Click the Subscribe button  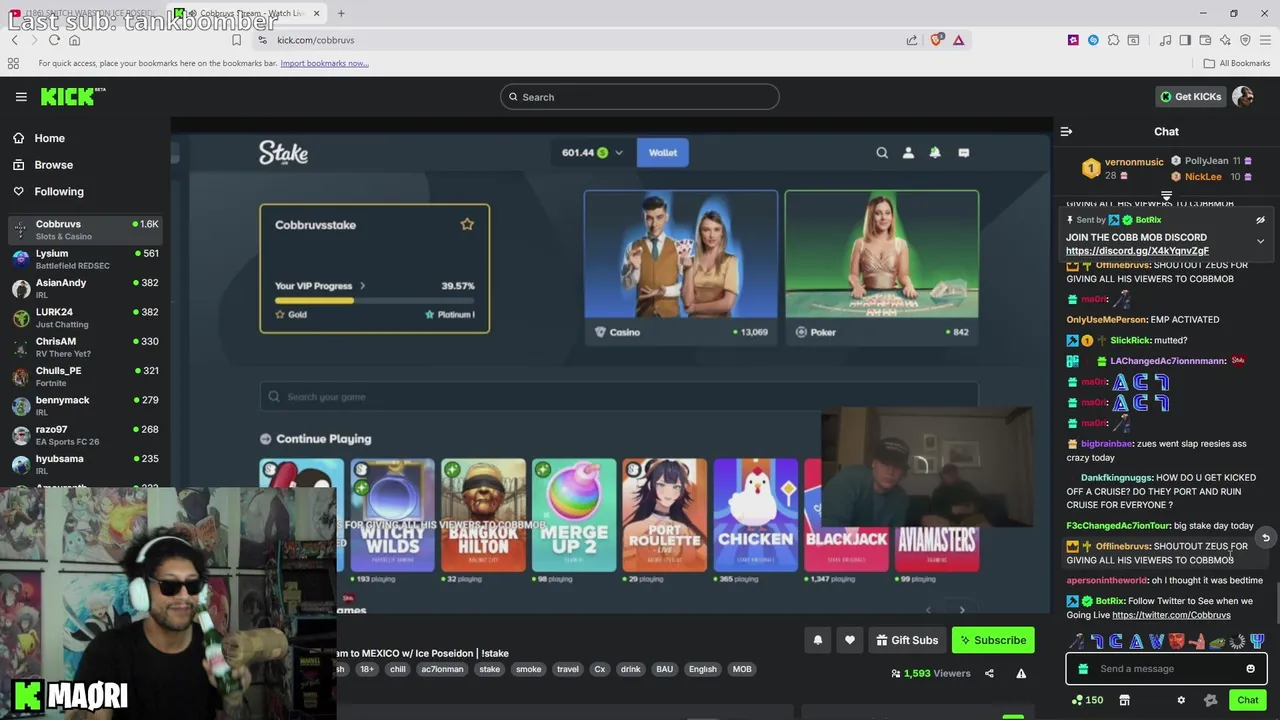coord(993,640)
